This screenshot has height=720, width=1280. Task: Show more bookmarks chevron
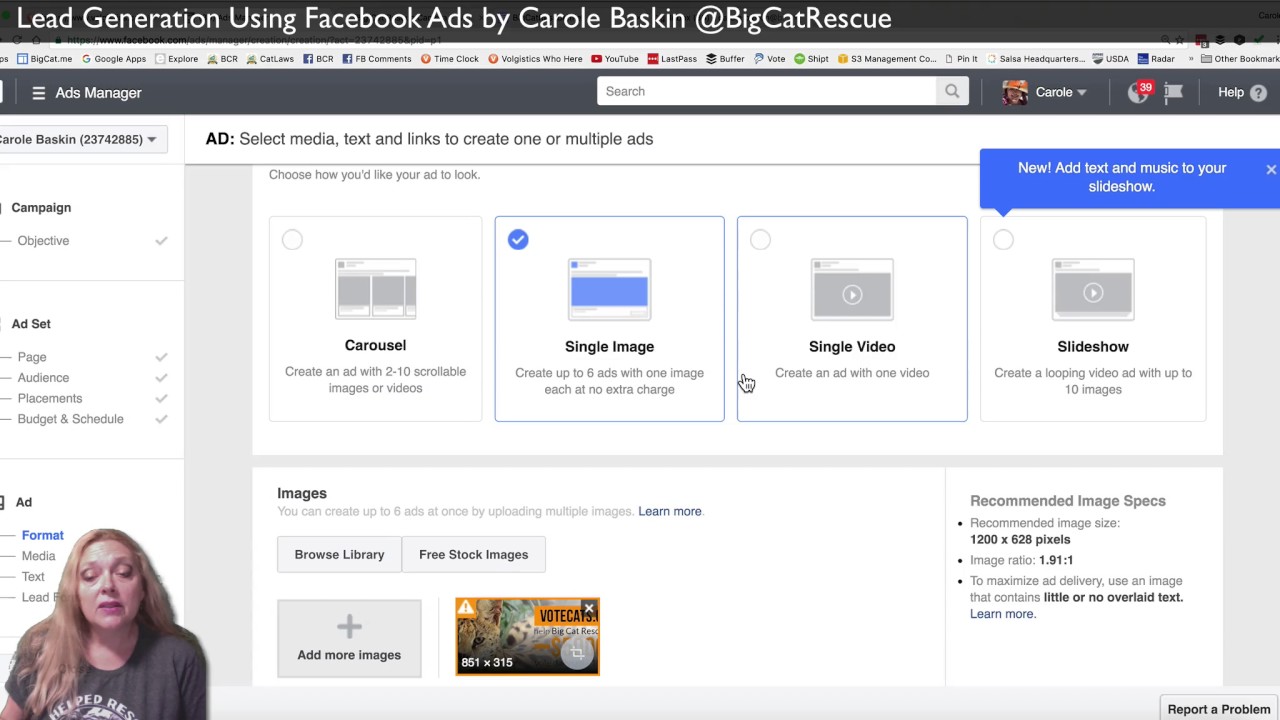pyautogui.click(x=1190, y=59)
